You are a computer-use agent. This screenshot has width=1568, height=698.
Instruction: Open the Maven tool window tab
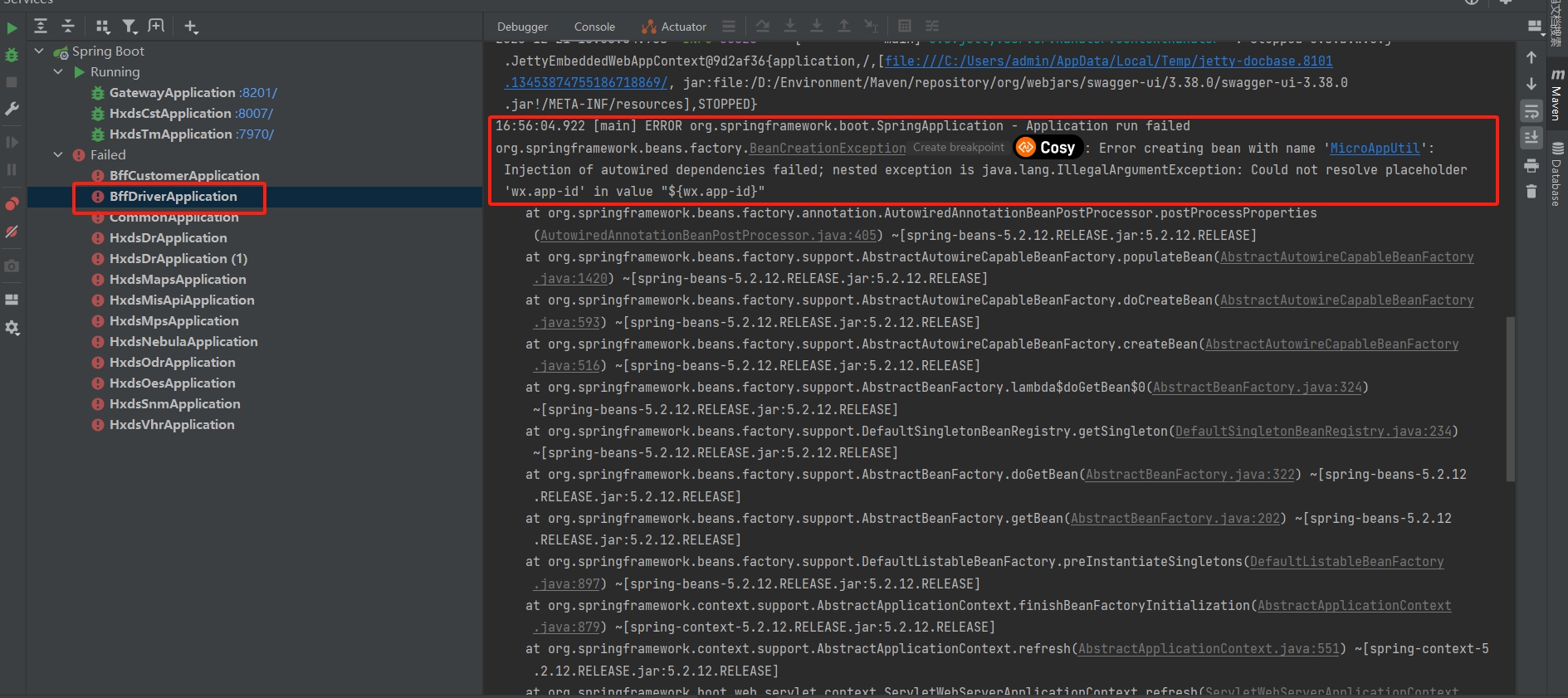(1557, 94)
